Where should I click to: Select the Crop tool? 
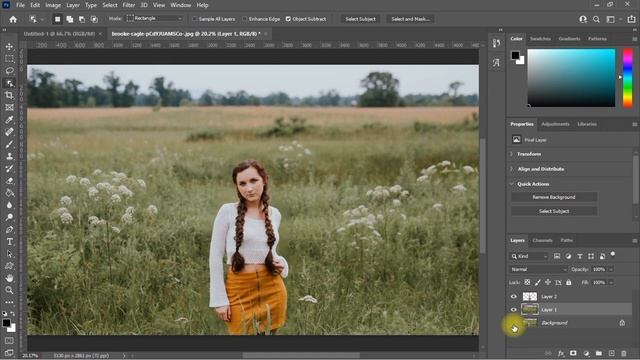click(x=9, y=95)
